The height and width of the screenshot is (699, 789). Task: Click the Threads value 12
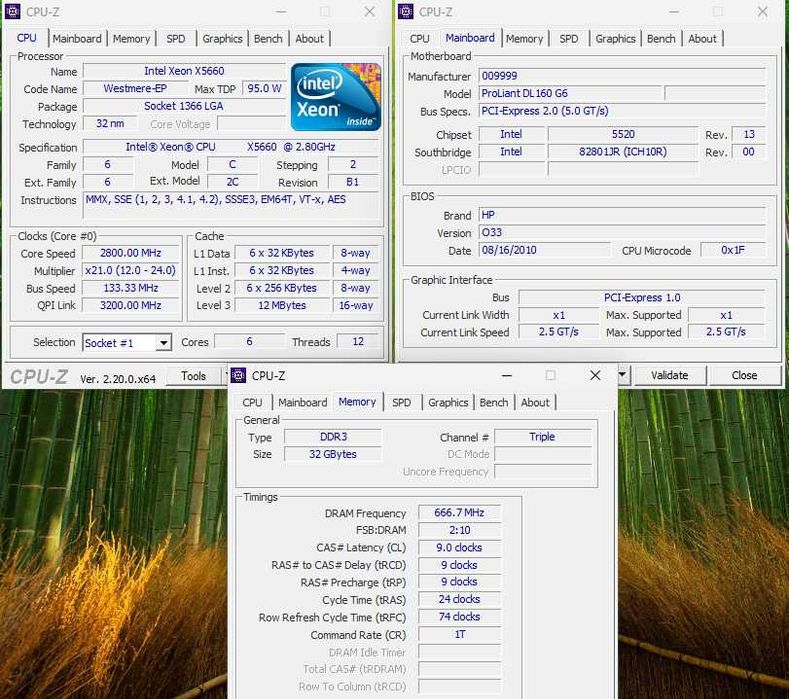click(x=358, y=342)
